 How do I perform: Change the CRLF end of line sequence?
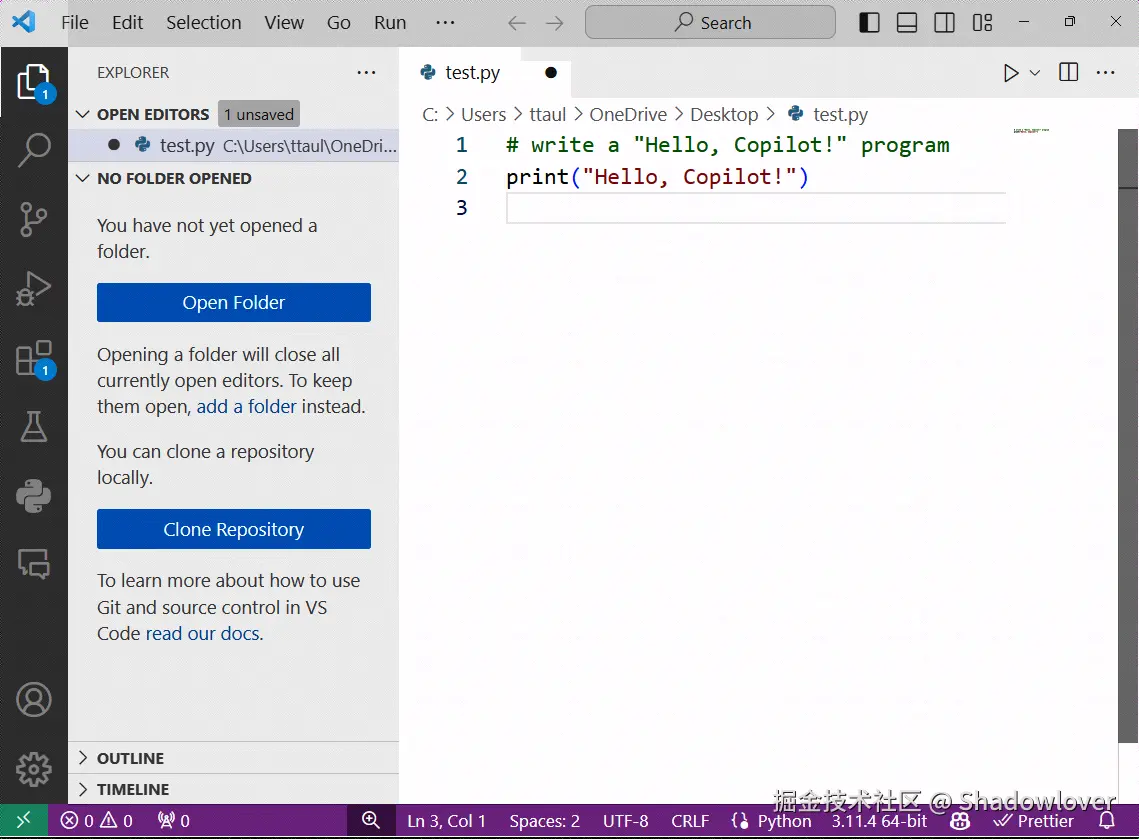(x=689, y=821)
